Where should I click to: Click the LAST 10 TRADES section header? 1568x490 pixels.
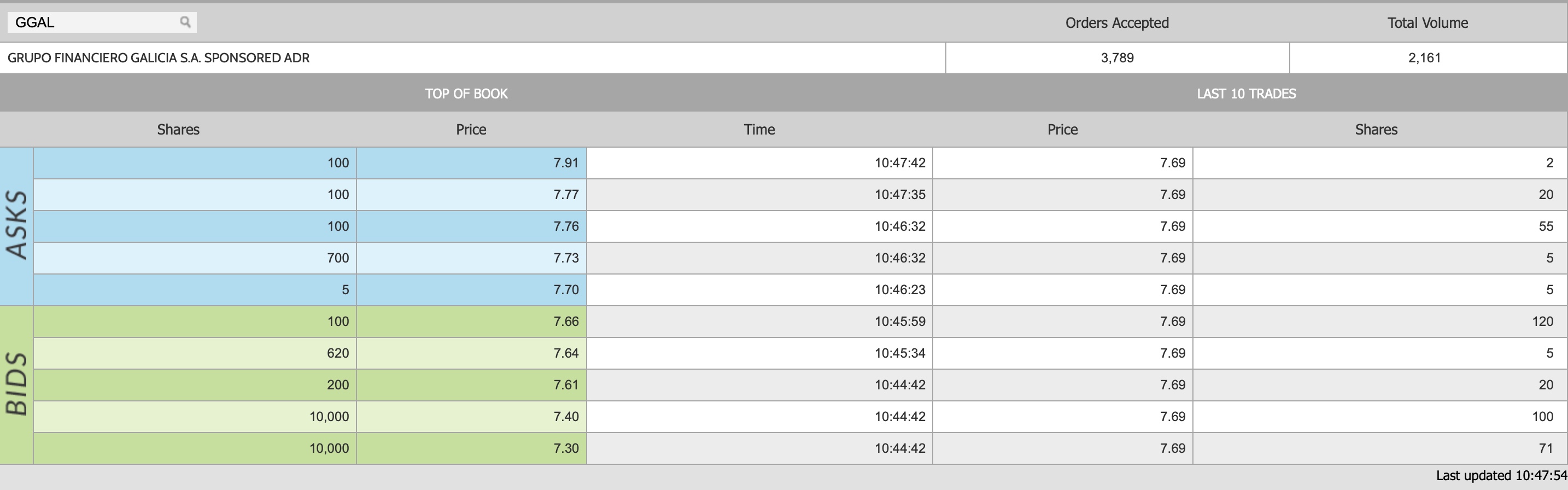(x=1246, y=94)
